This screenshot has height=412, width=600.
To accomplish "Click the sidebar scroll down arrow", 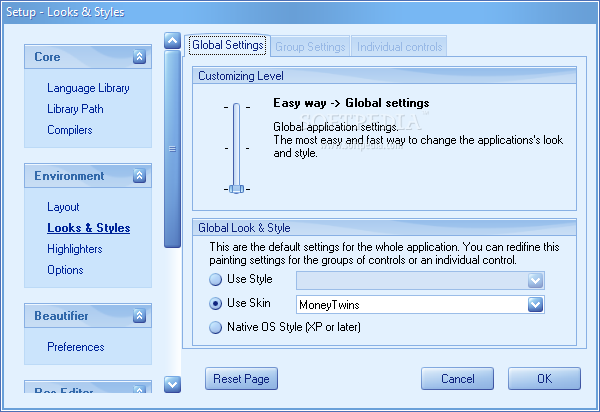I will coord(173,384).
